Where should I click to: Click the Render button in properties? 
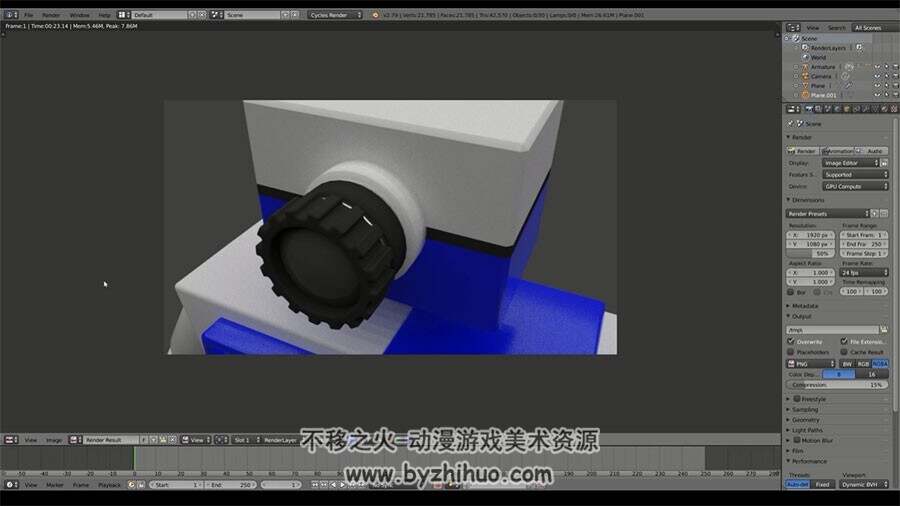point(802,151)
